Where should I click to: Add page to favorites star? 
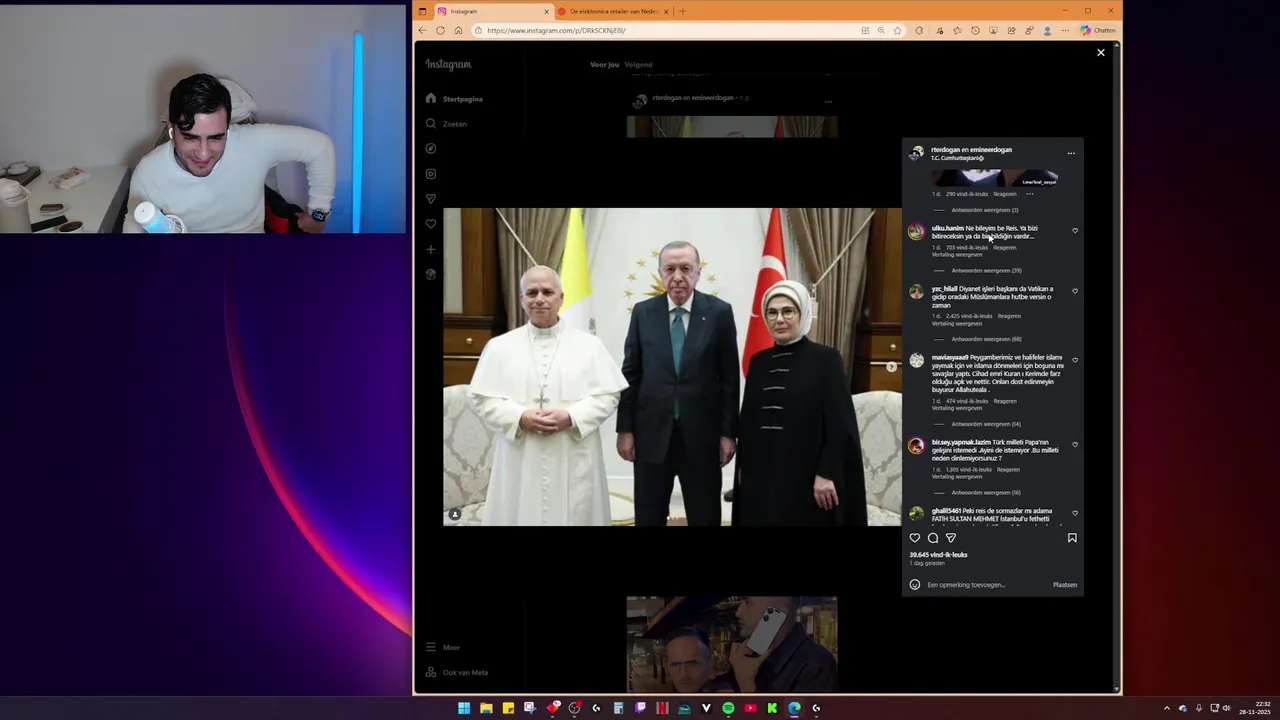click(897, 30)
